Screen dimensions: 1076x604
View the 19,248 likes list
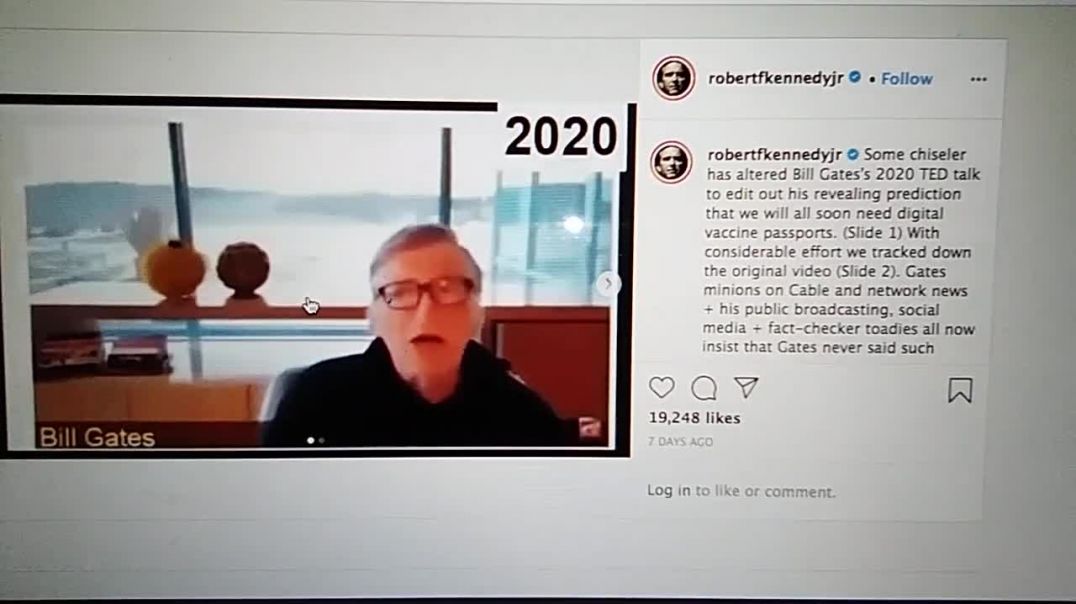tap(694, 418)
